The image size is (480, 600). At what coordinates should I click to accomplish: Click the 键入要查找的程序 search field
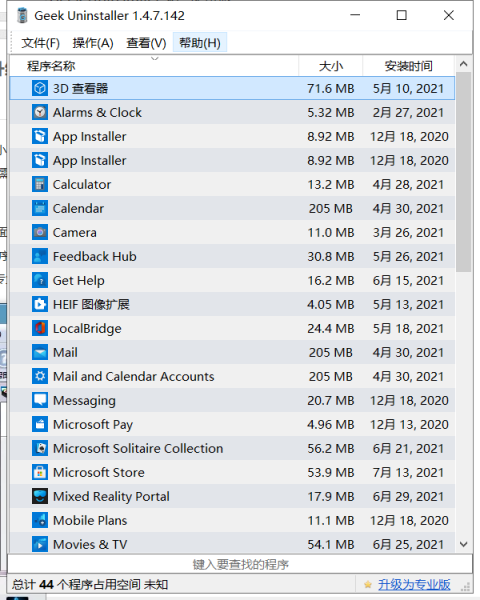240,564
